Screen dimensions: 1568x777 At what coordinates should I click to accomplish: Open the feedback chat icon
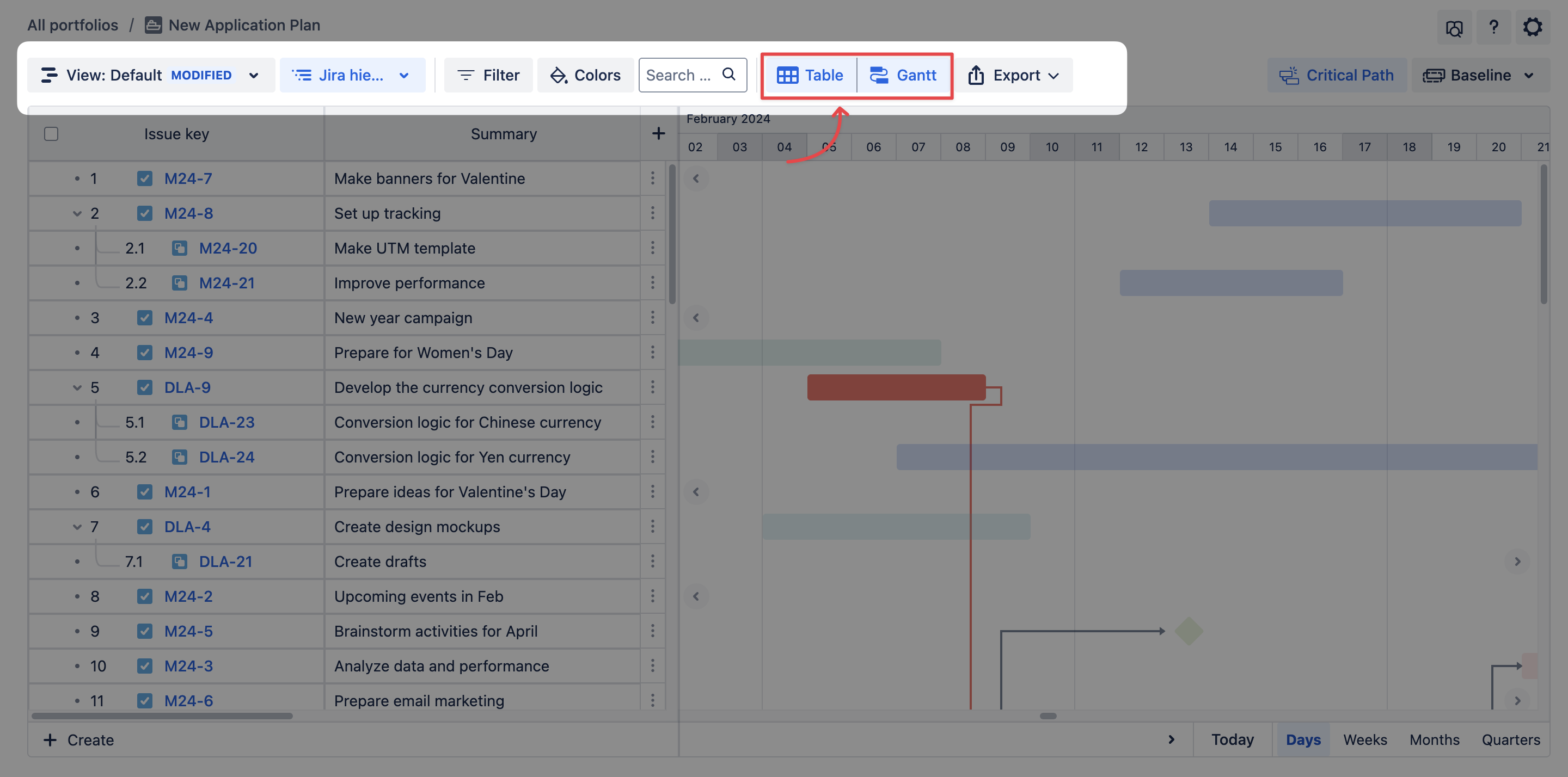1454,28
